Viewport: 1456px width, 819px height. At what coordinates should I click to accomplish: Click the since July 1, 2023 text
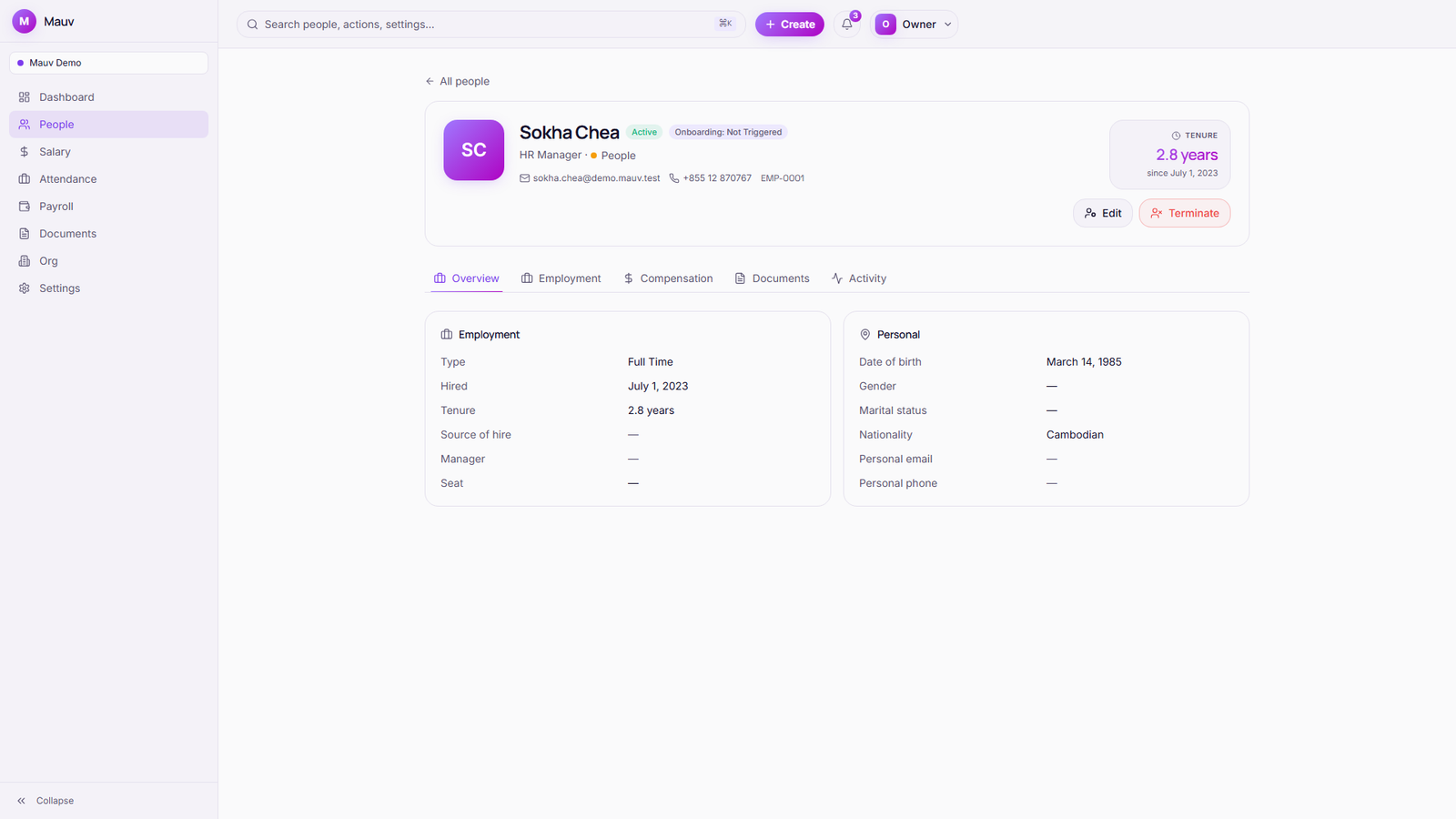click(x=1182, y=173)
